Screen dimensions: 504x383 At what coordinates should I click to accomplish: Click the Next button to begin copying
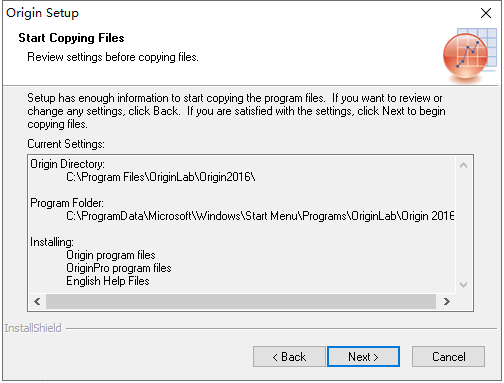pos(363,356)
